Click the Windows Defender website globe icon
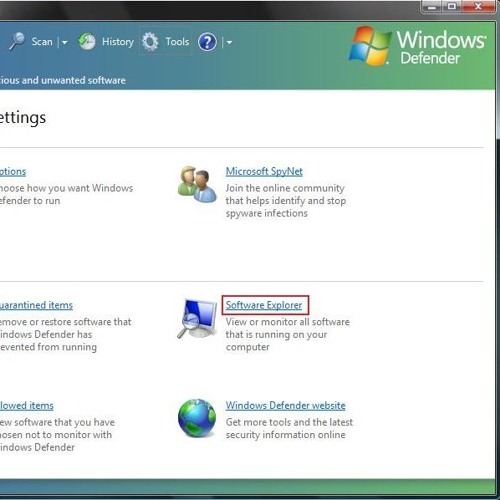 point(197,418)
